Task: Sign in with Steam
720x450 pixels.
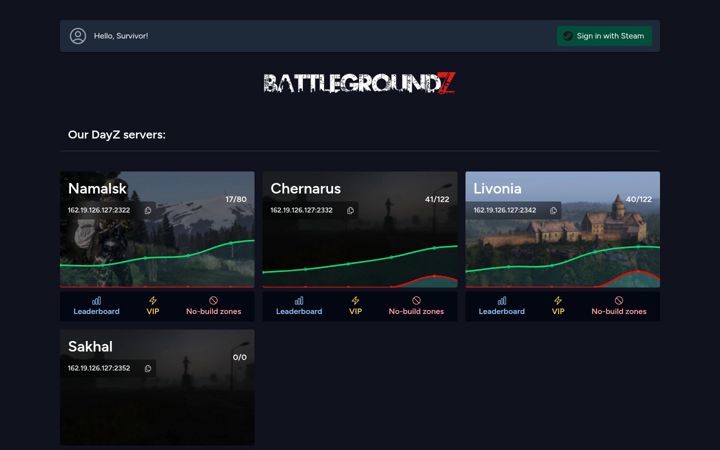Action: [x=604, y=36]
